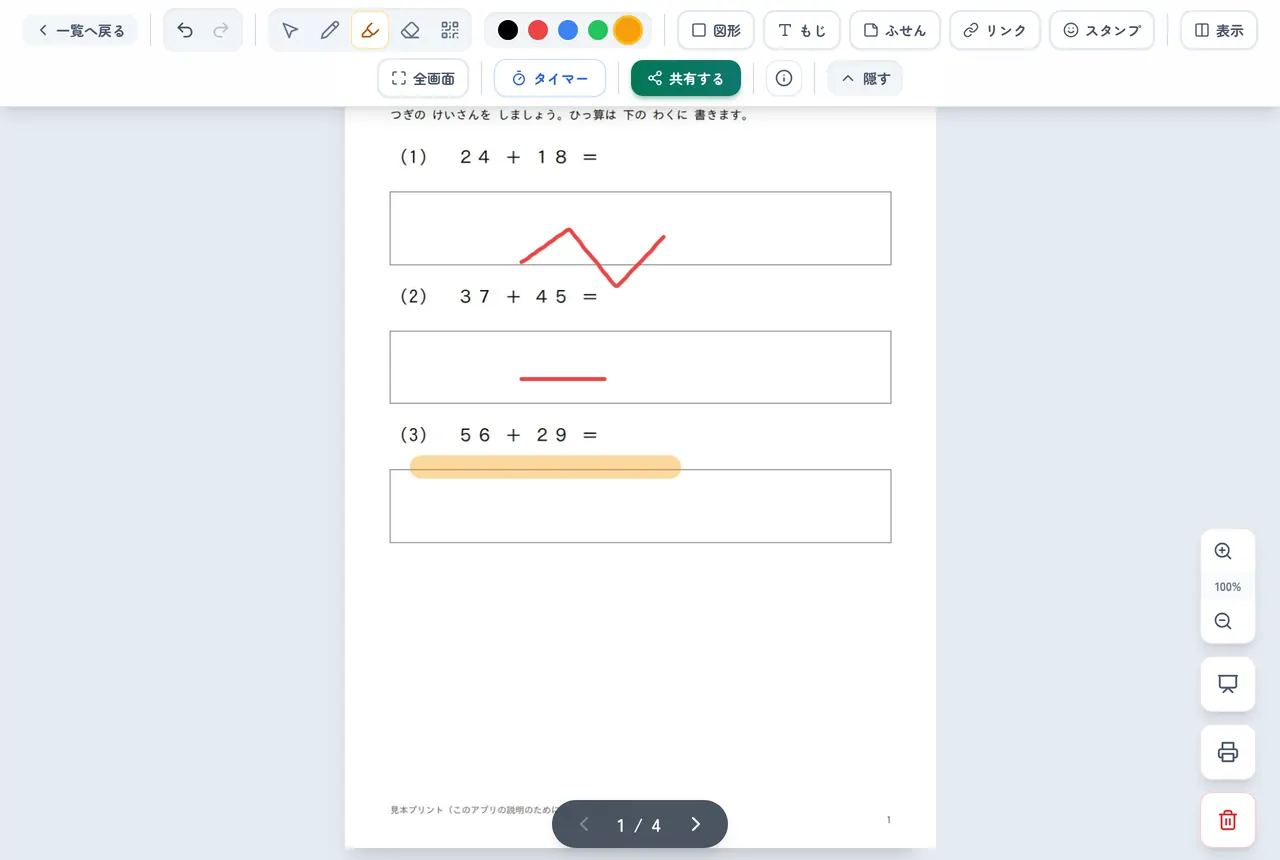Screen dimensions: 1280x860
Task: Zoom in with the magnifier plus
Action: click(1223, 551)
